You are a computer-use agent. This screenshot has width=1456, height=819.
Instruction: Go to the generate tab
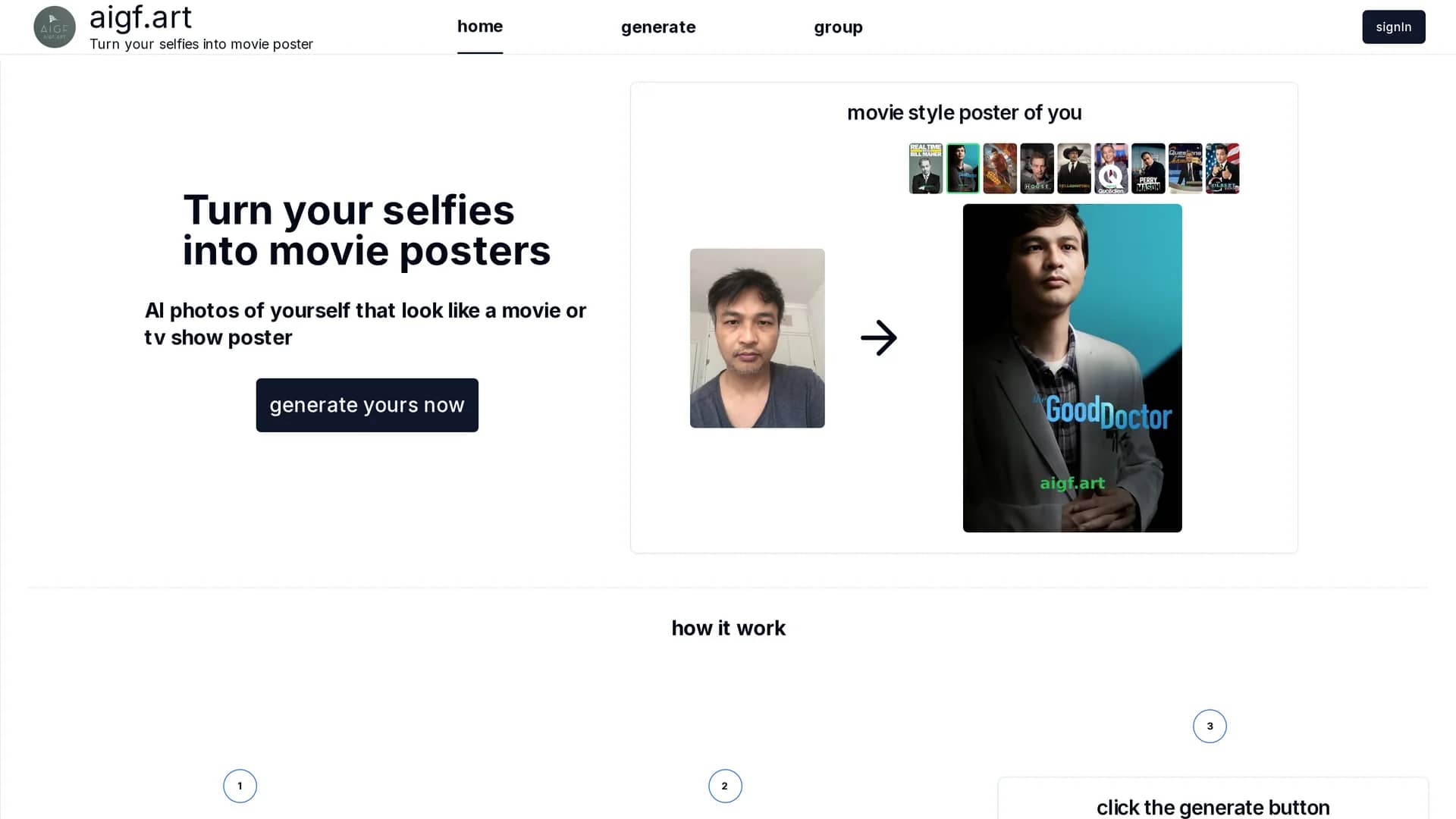[x=658, y=27]
